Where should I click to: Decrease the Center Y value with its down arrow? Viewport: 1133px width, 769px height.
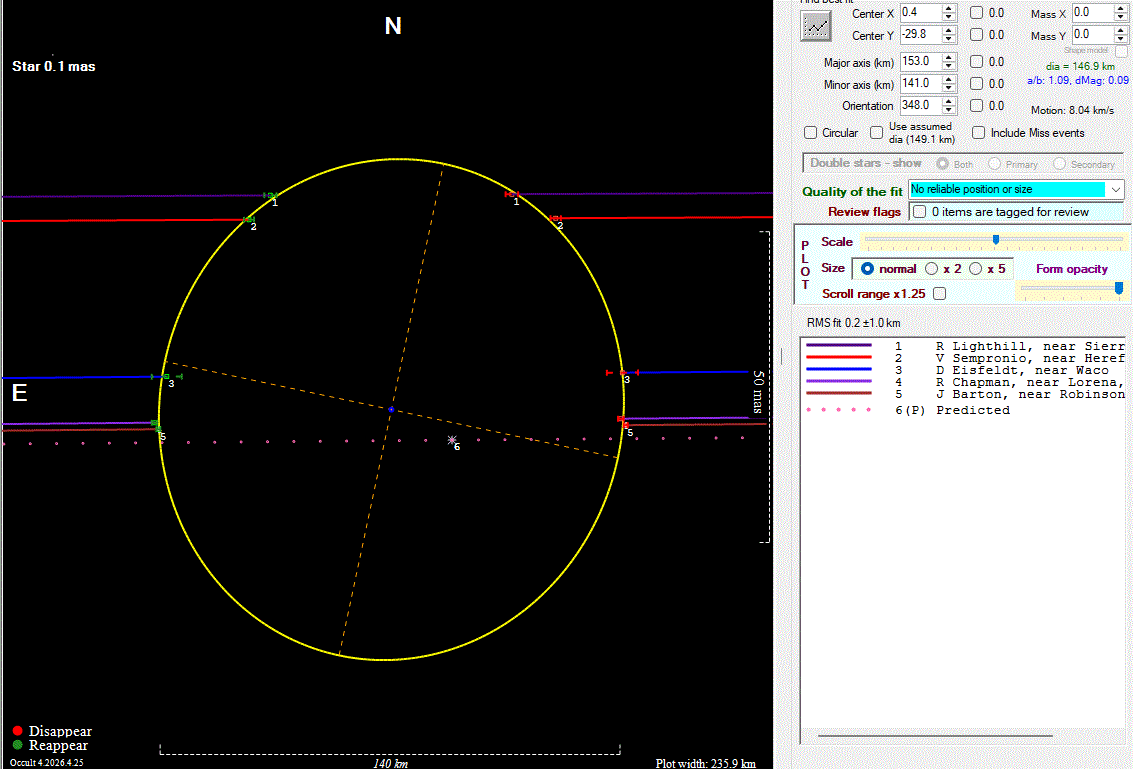(x=949, y=39)
